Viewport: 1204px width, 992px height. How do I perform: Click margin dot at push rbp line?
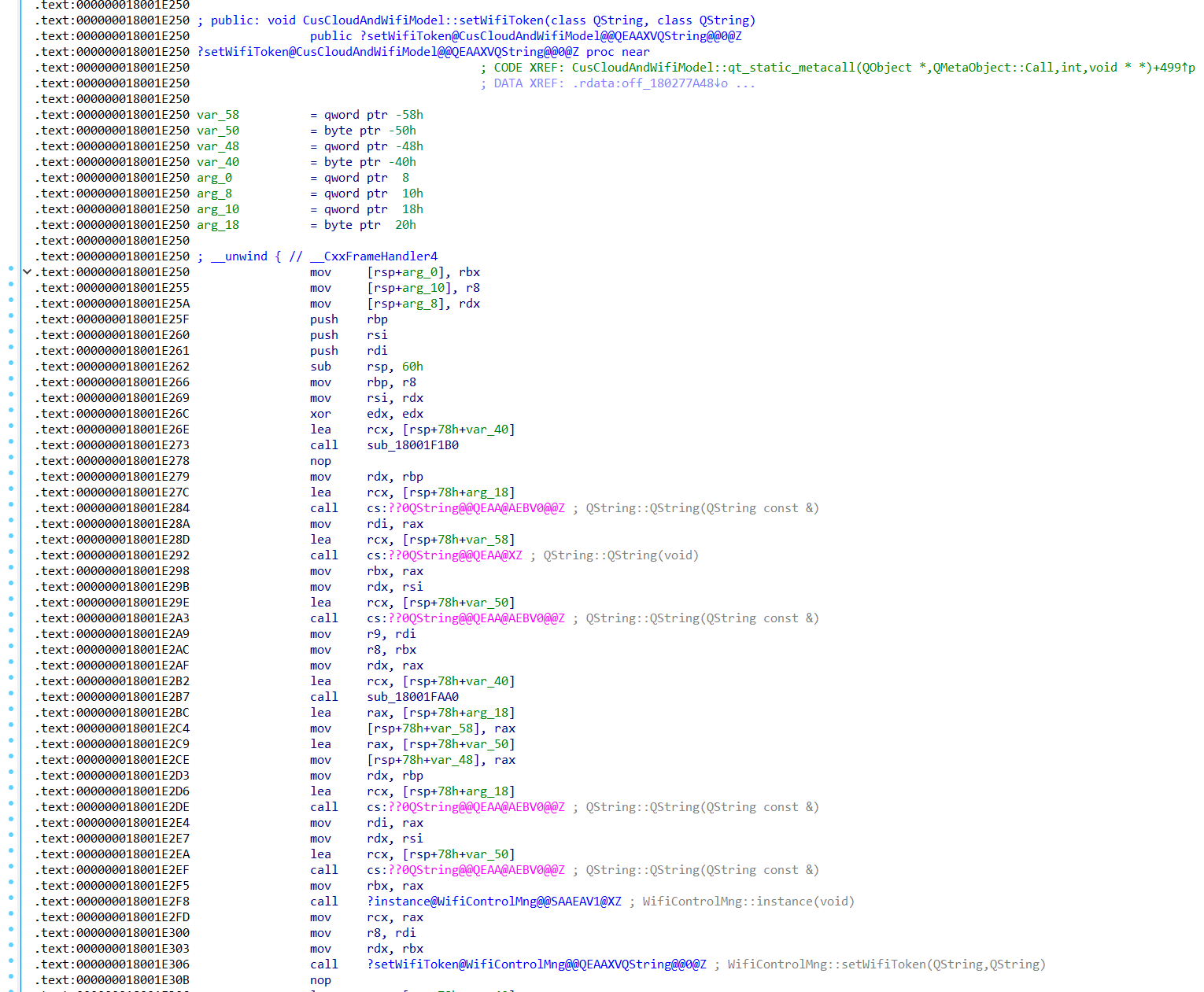point(11,316)
